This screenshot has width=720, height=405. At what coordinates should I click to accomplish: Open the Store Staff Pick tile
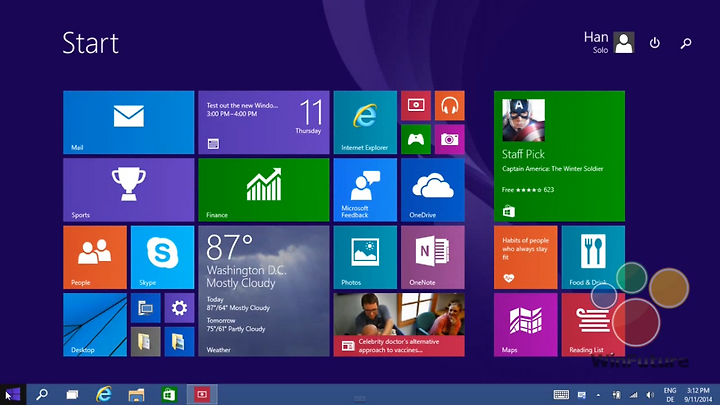tap(559, 156)
